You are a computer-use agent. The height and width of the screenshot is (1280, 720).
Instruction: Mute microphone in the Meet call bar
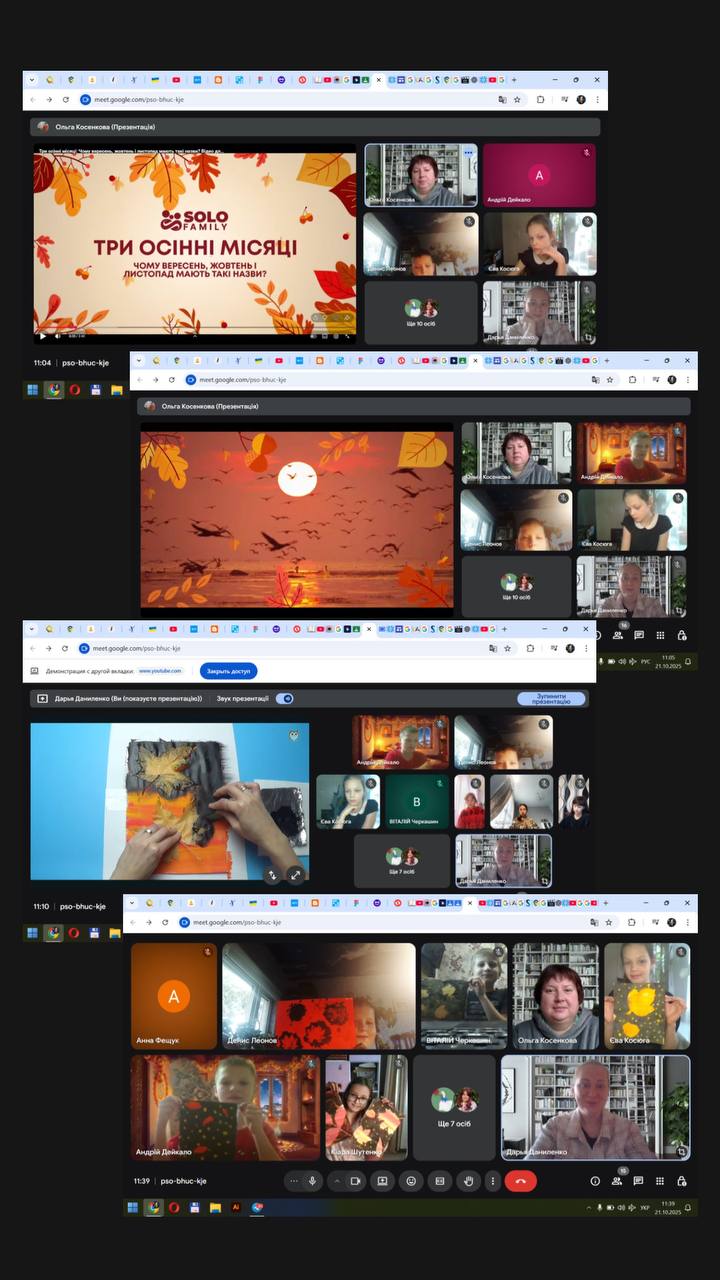[312, 1181]
